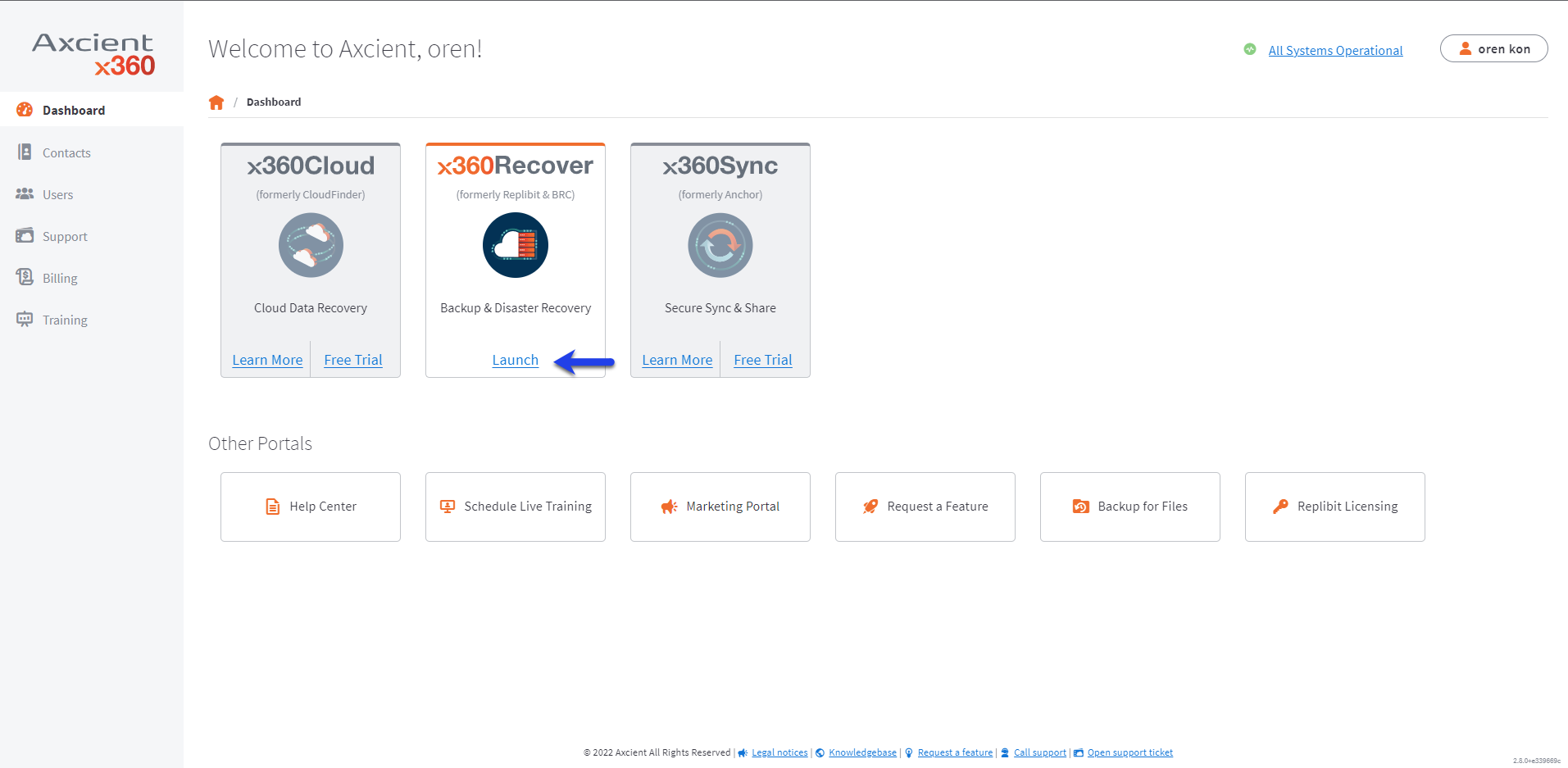Click the x360Sync card title
Image resolution: width=1568 pixels, height=768 pixels.
coord(720,166)
